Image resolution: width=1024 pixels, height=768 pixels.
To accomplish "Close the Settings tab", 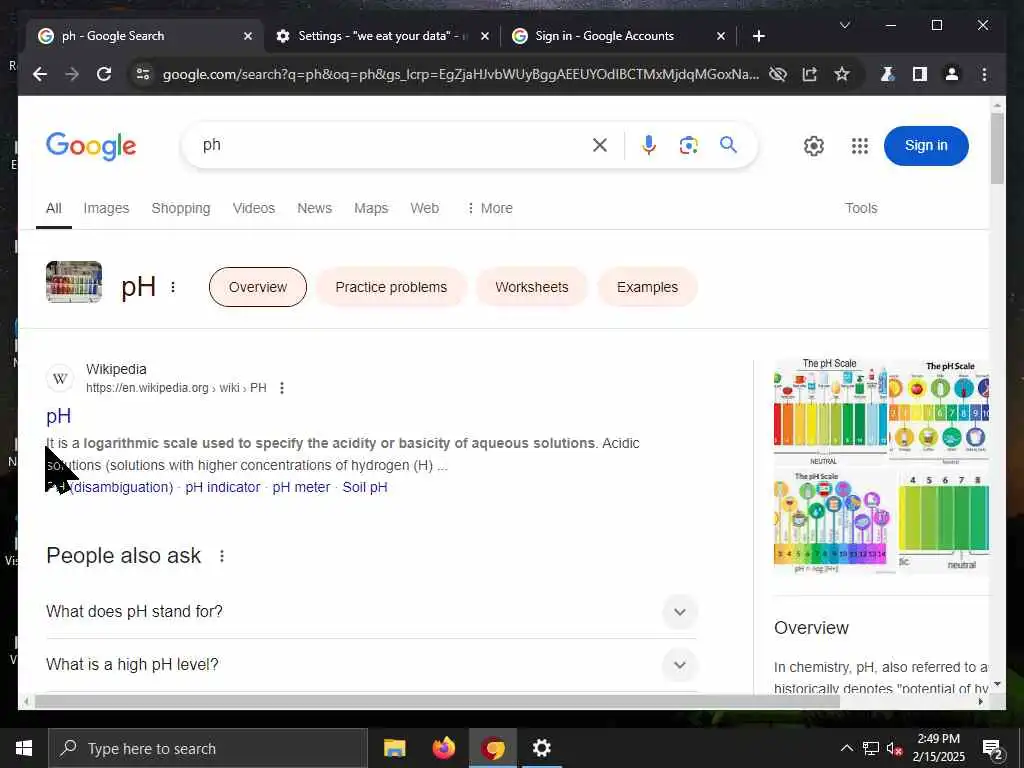I will click(485, 37).
